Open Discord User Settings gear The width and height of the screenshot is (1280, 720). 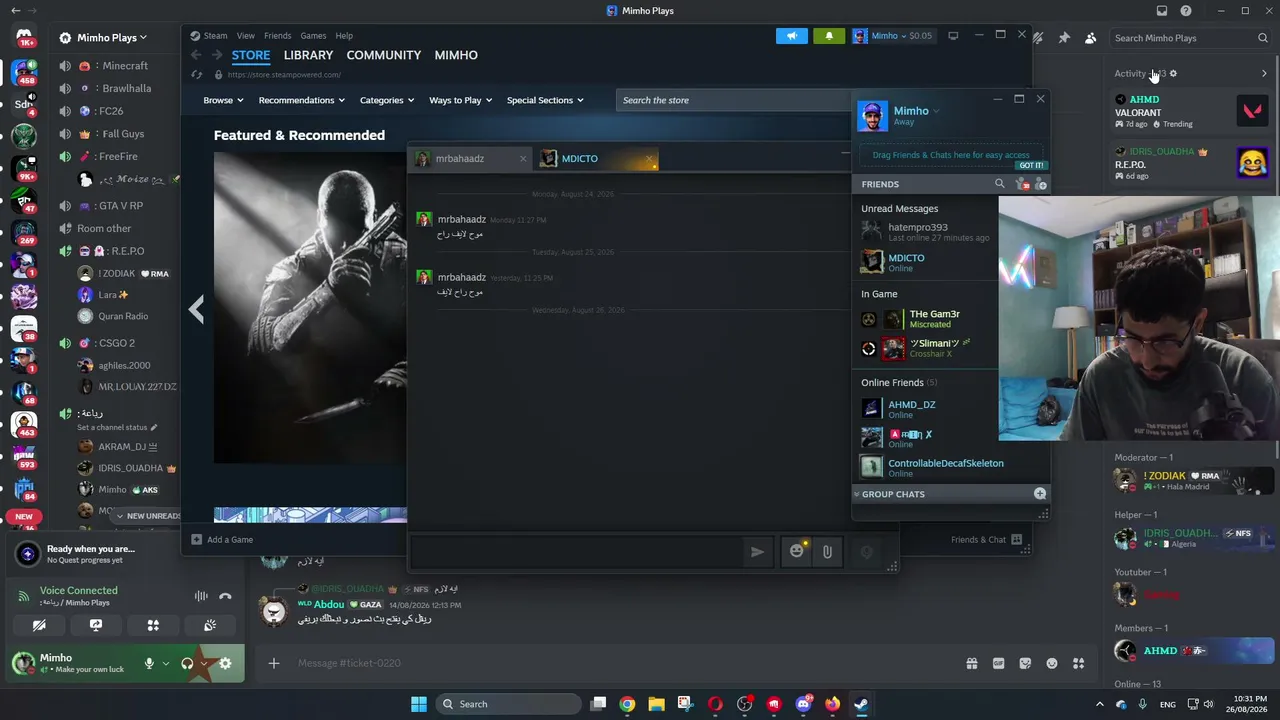225,663
